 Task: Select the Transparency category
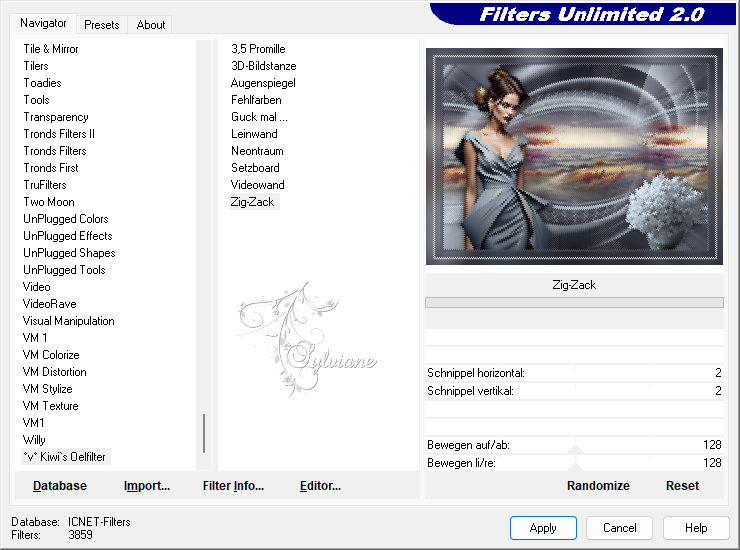56,117
